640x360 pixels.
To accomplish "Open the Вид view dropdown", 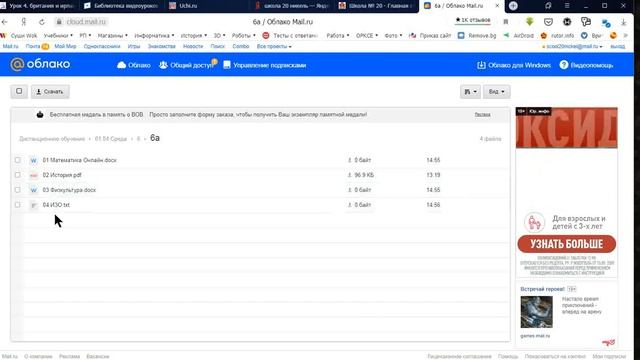I will [x=497, y=92].
